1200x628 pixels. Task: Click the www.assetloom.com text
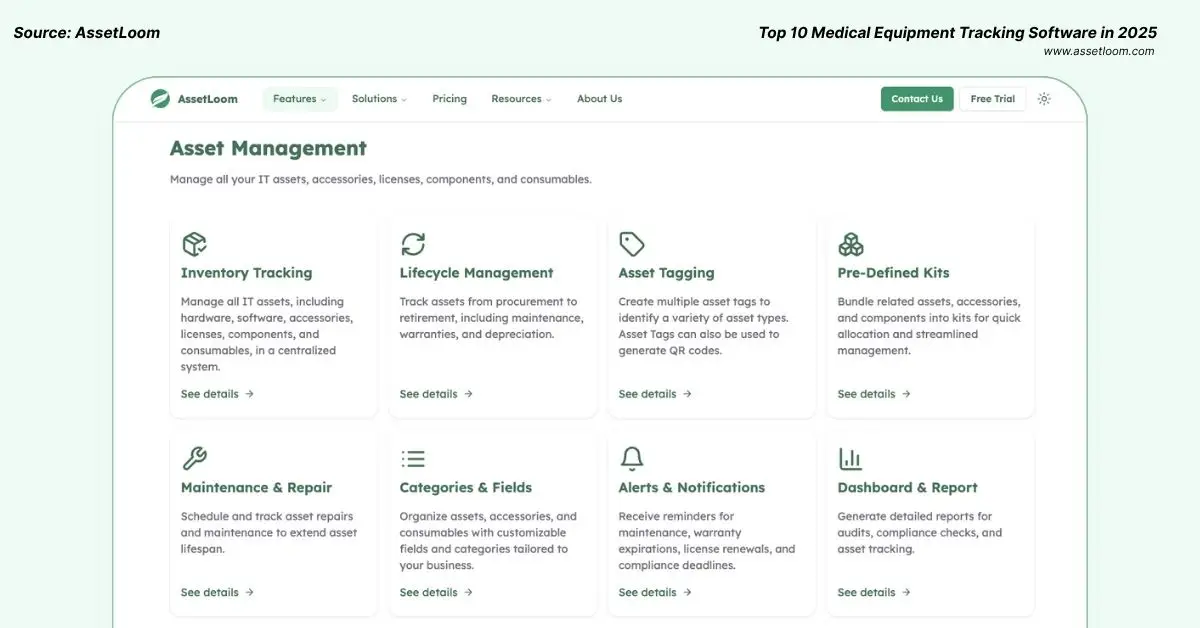click(1099, 51)
